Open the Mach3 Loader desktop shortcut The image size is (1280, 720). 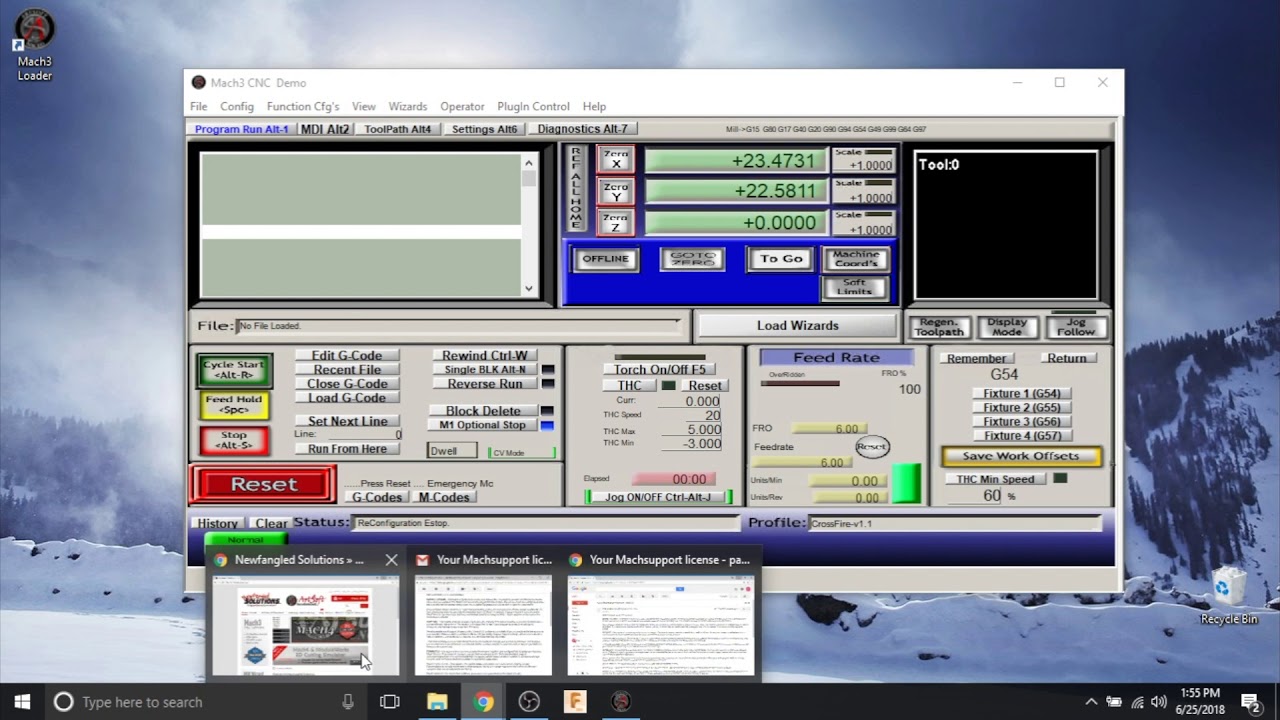pyautogui.click(x=34, y=46)
